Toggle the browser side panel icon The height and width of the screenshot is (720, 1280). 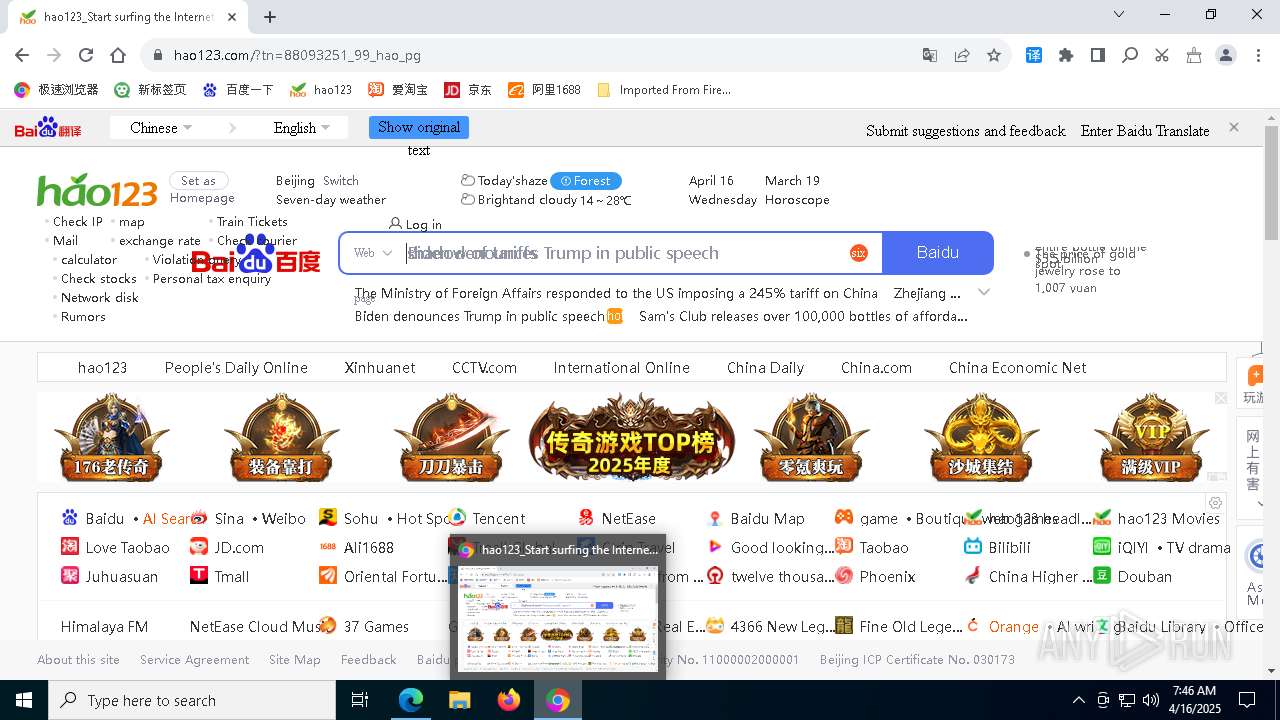click(x=1098, y=55)
